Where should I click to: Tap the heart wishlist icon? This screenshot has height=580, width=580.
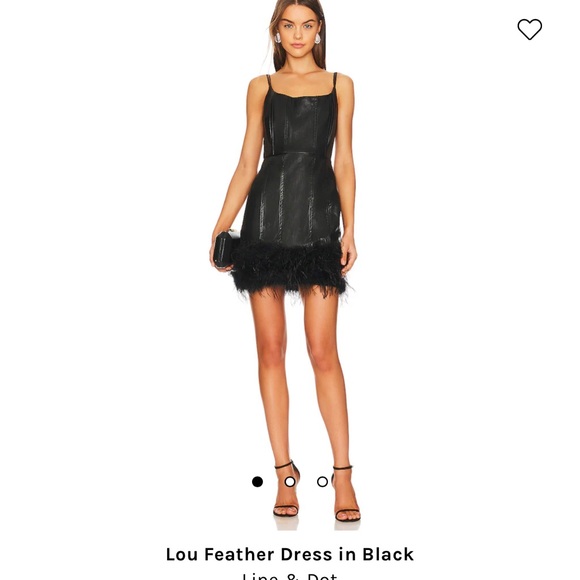point(529,29)
